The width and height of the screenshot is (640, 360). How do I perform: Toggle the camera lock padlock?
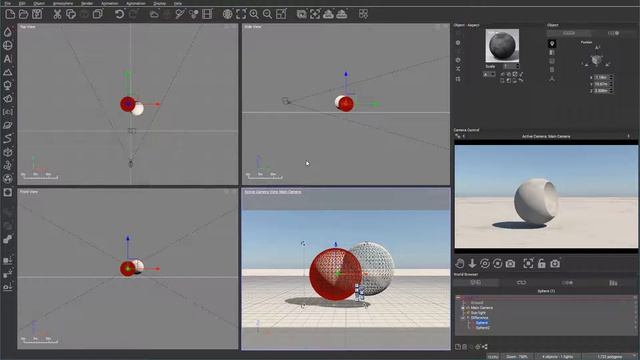(x=542, y=263)
